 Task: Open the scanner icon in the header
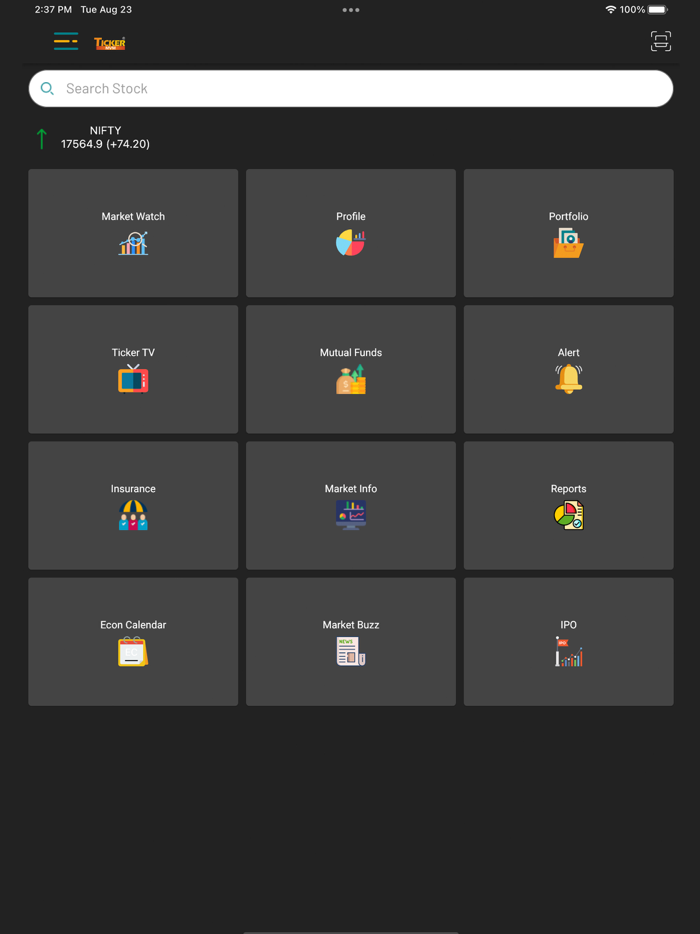point(661,41)
